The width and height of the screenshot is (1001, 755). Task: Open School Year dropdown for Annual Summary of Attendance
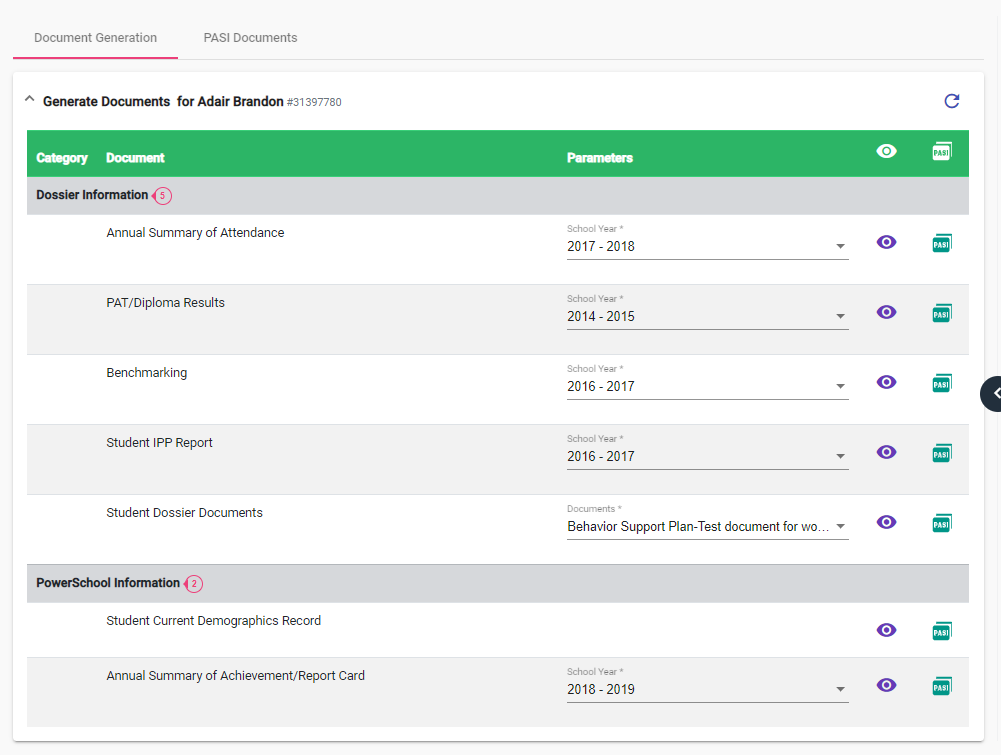click(x=707, y=246)
